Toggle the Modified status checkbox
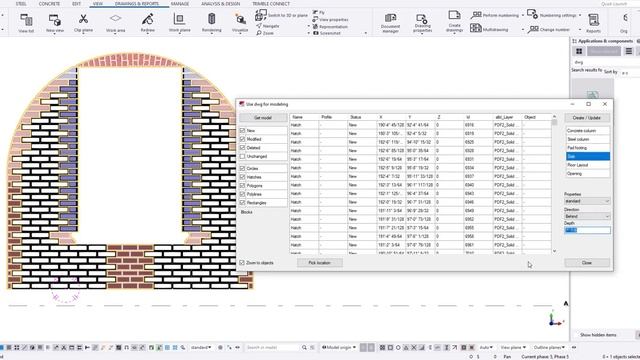640x360 pixels. [x=242, y=139]
